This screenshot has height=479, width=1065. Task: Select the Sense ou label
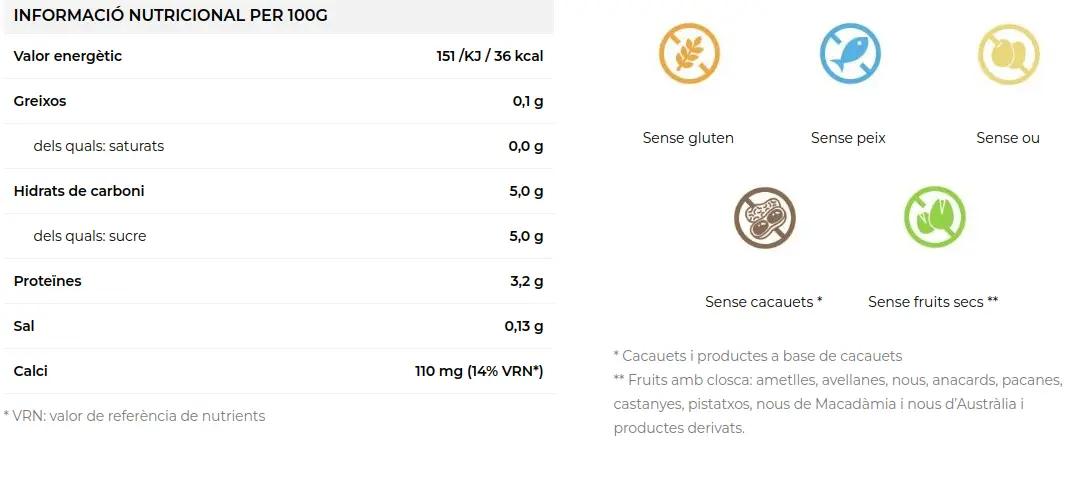pyautogui.click(x=1008, y=138)
